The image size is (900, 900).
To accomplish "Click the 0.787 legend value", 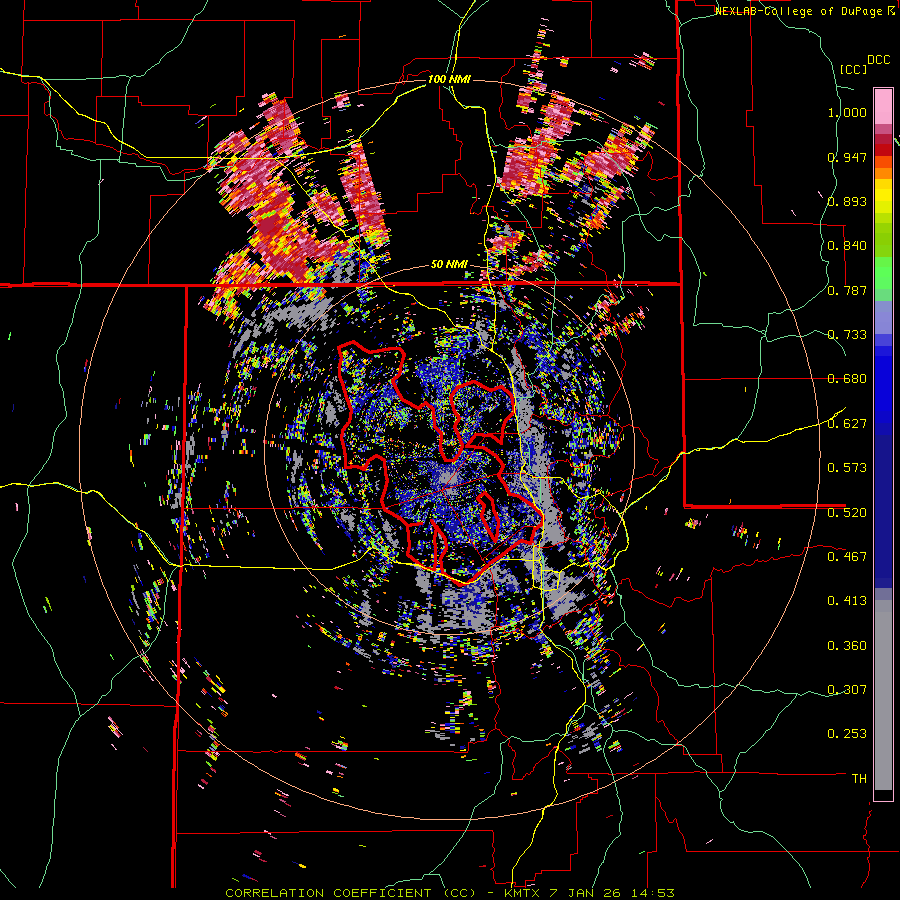I will 847,290.
